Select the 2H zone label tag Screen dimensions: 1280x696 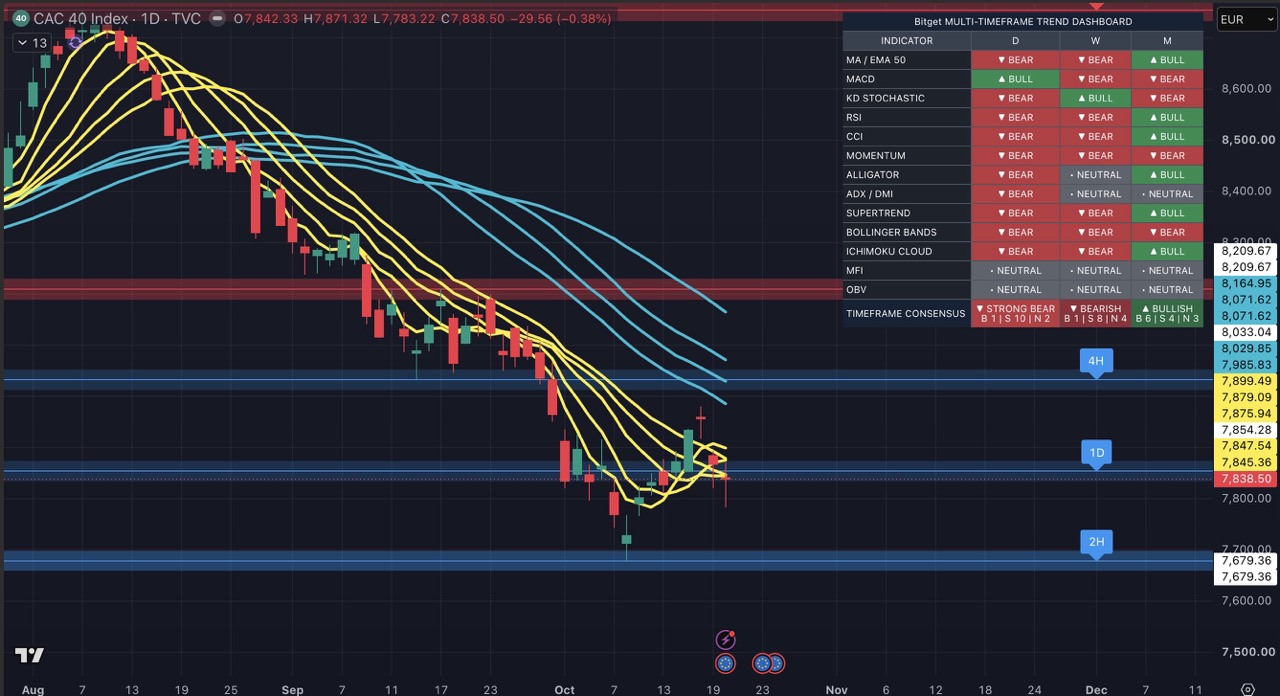click(x=1096, y=544)
